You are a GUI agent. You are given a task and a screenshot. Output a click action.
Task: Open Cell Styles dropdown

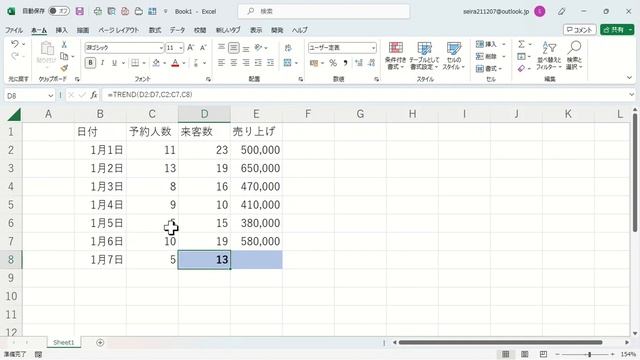click(453, 56)
